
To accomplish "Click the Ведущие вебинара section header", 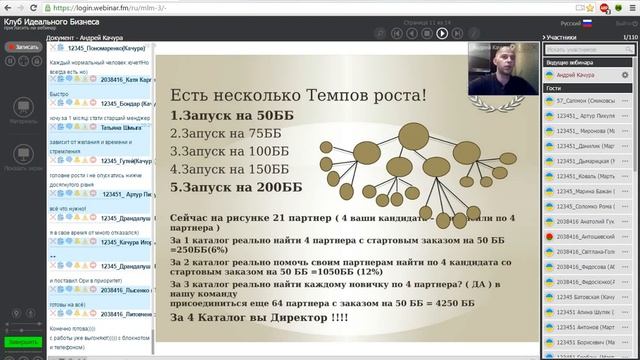I will click(588, 62).
